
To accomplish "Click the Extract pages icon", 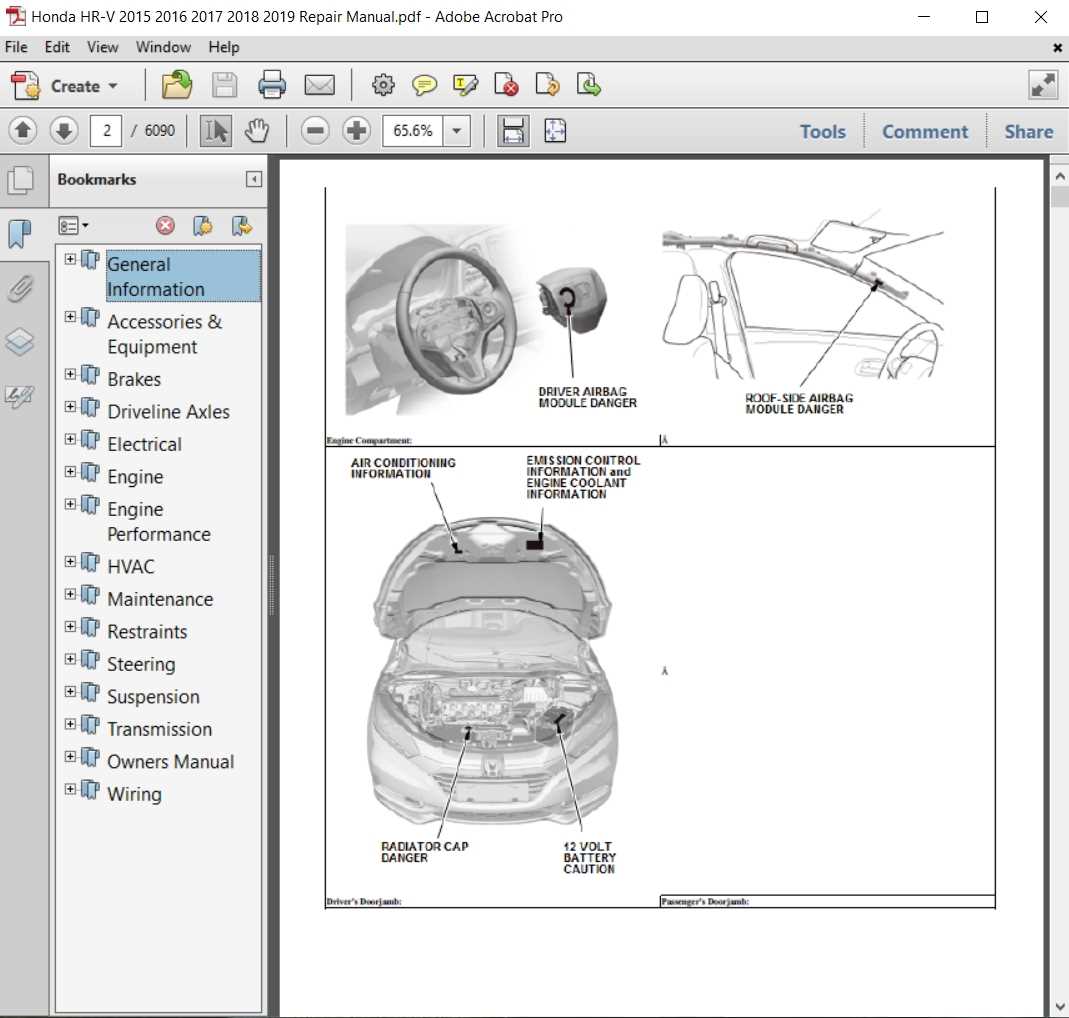I will [588, 86].
